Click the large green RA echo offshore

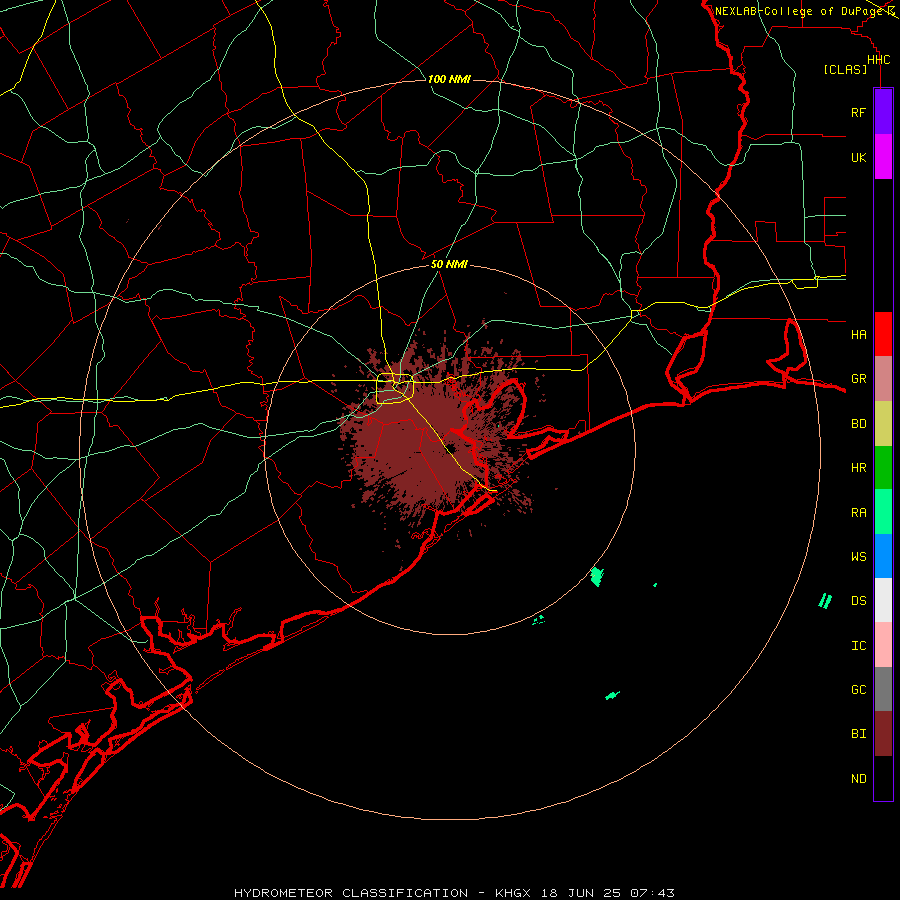coord(597,576)
